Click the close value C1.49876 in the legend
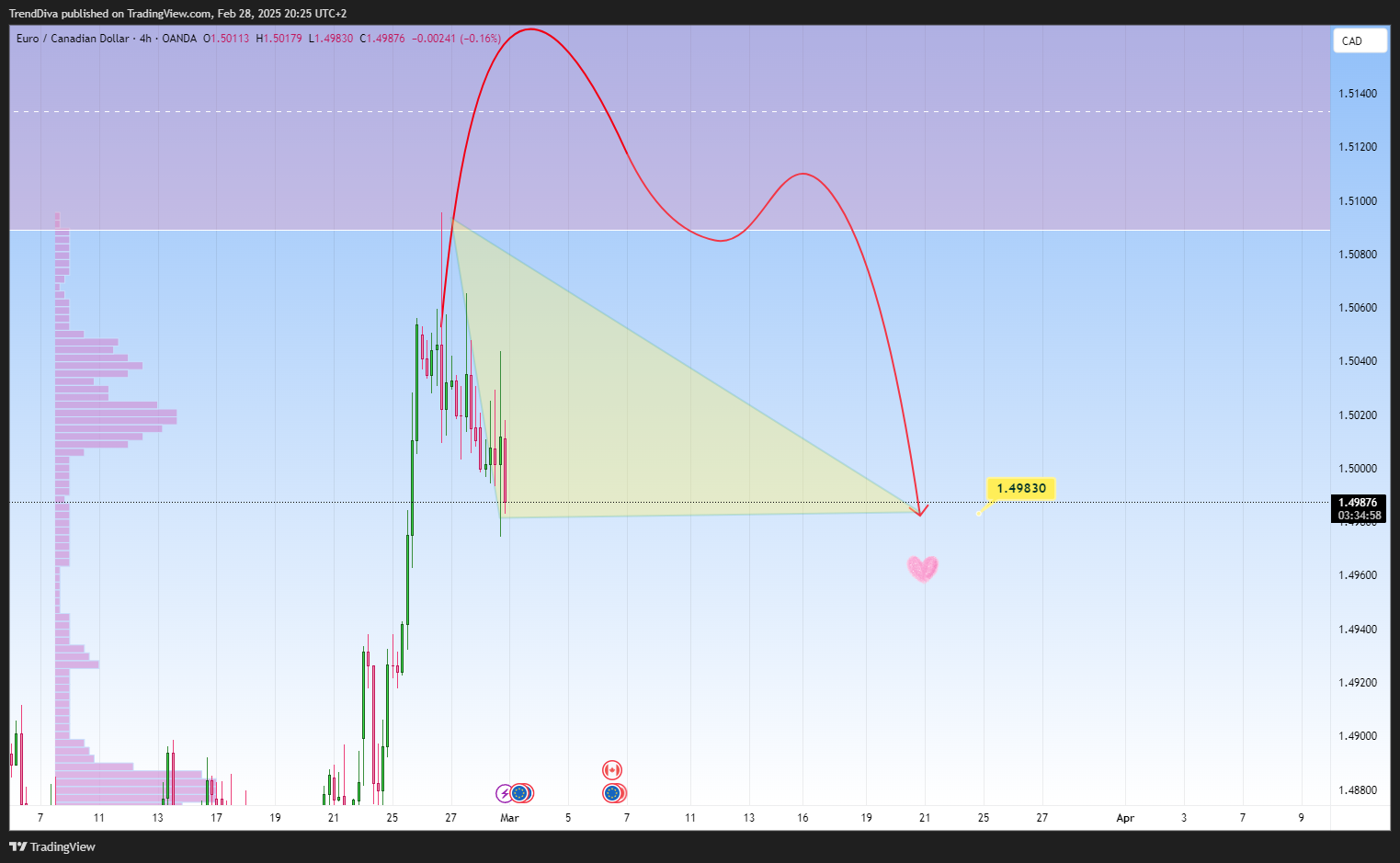 382,39
